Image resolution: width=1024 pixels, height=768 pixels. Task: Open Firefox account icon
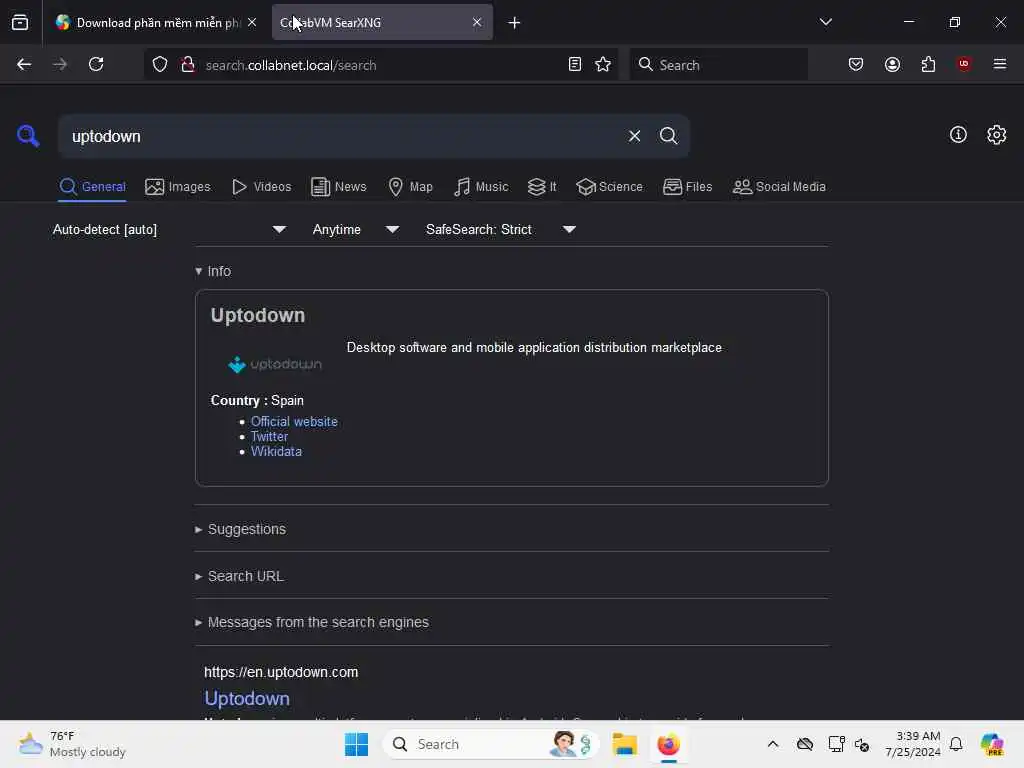892,64
